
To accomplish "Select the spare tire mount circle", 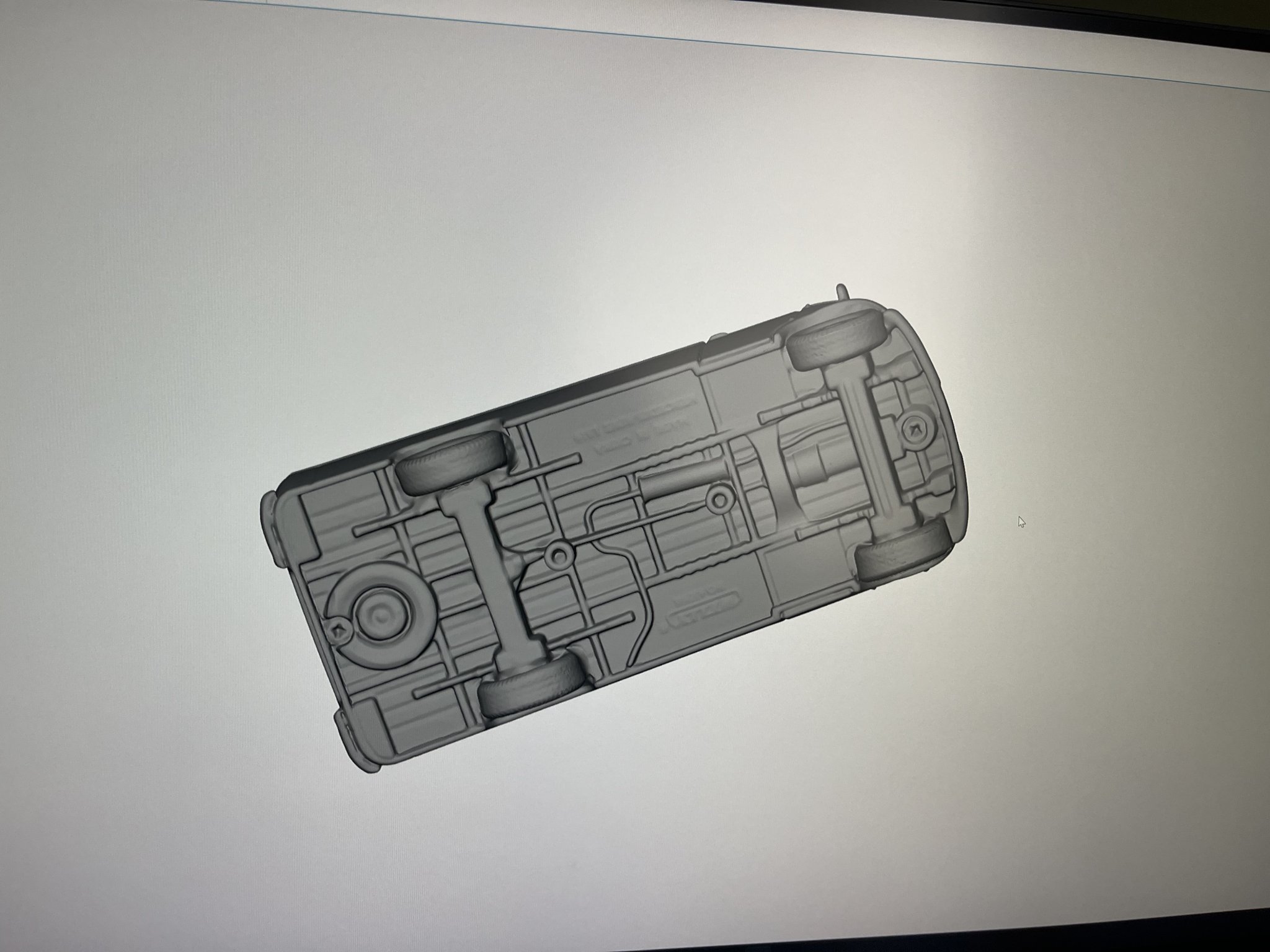I will click(380, 614).
